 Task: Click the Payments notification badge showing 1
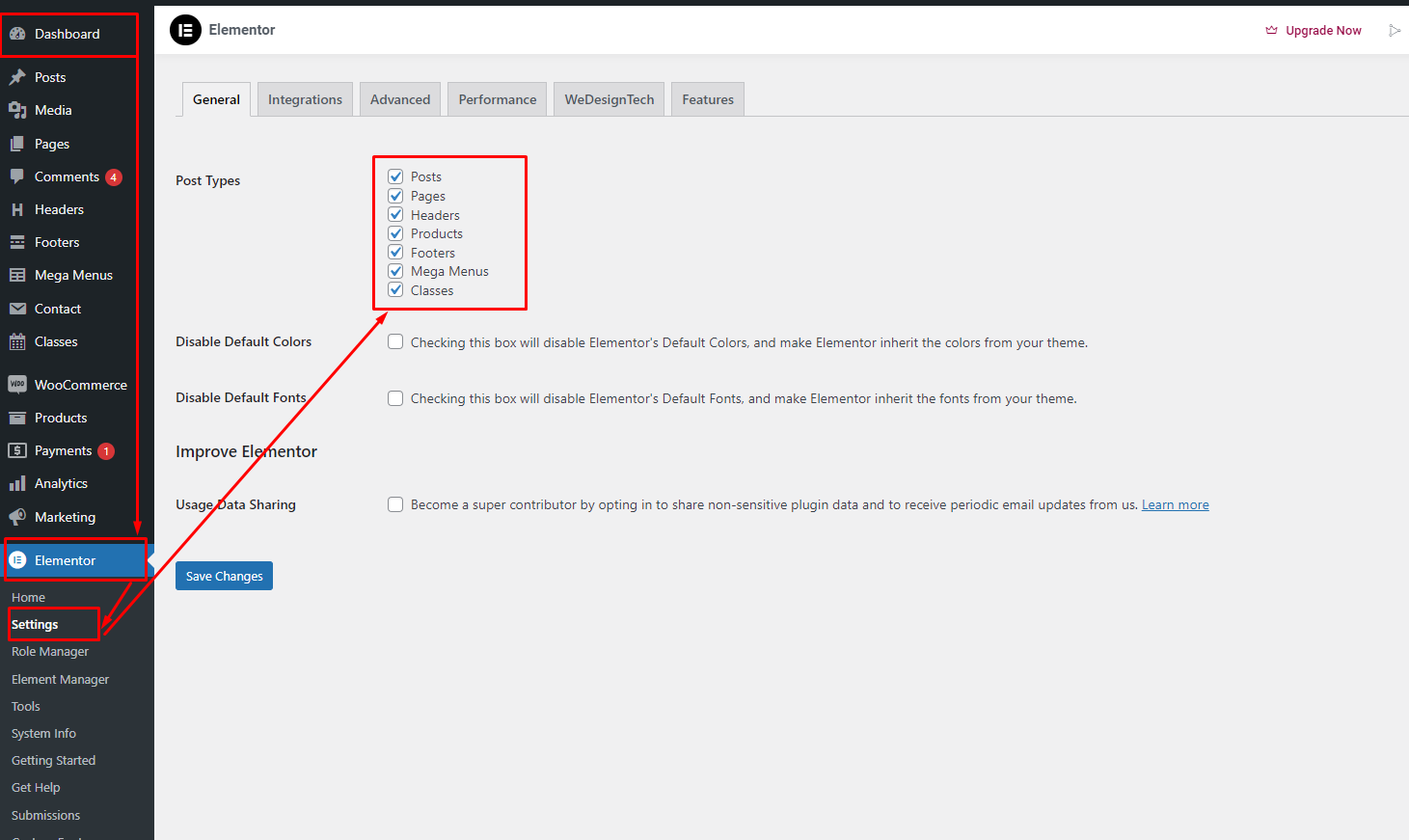[106, 451]
